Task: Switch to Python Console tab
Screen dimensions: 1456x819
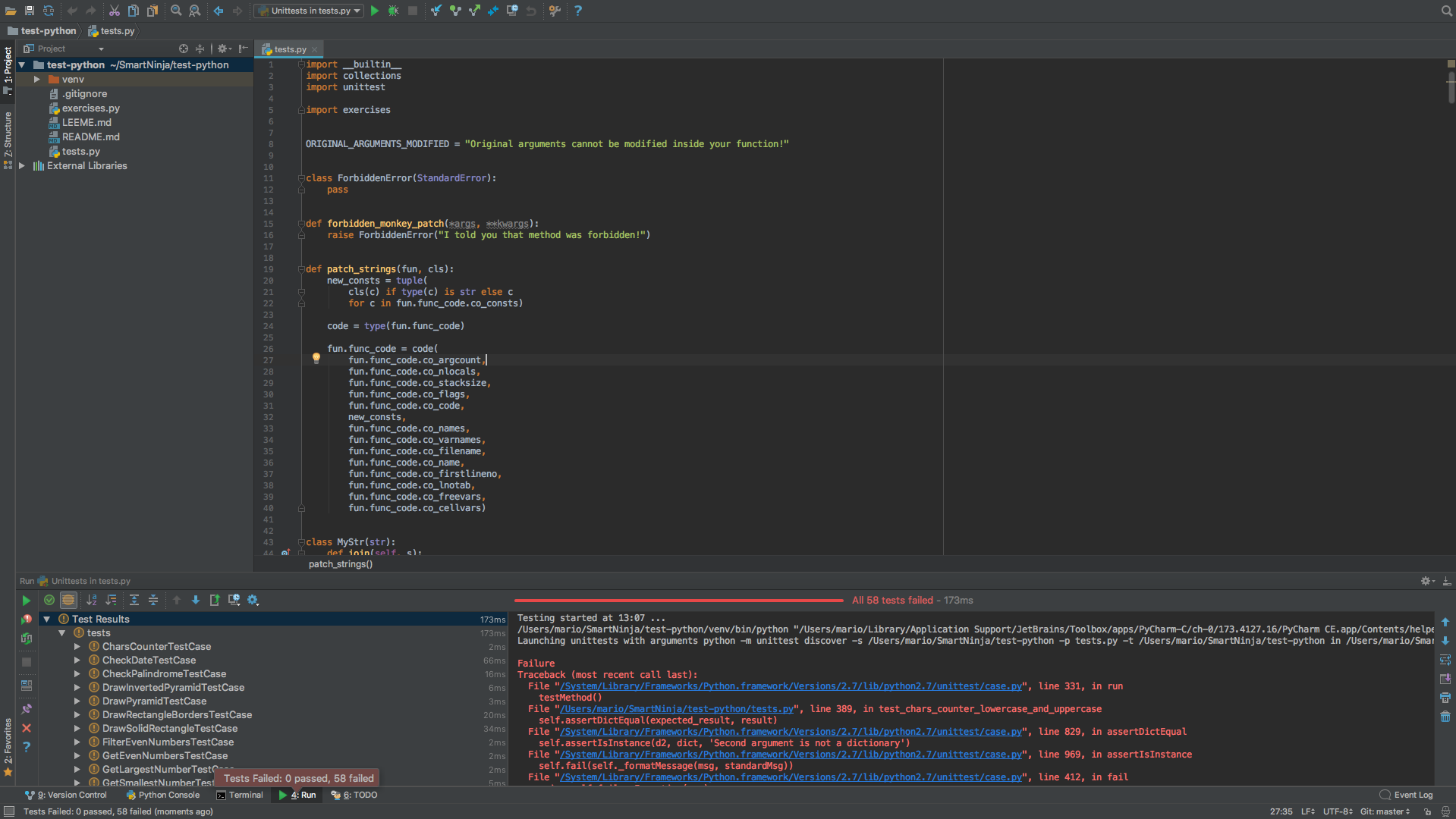Action: point(163,795)
